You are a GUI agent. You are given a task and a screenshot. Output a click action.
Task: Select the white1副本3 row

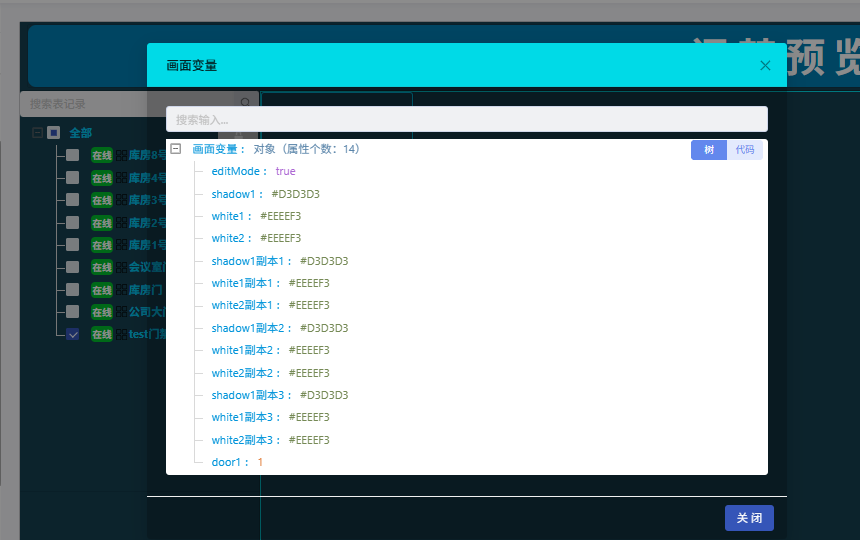click(270, 417)
